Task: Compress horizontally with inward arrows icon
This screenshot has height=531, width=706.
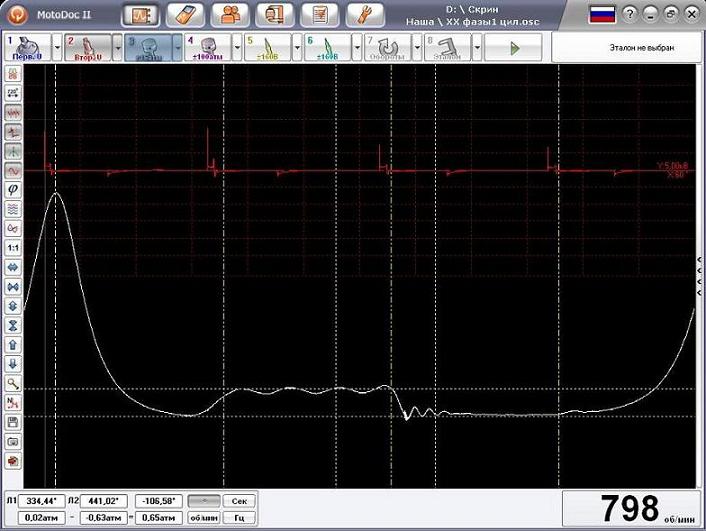Action: (13, 287)
